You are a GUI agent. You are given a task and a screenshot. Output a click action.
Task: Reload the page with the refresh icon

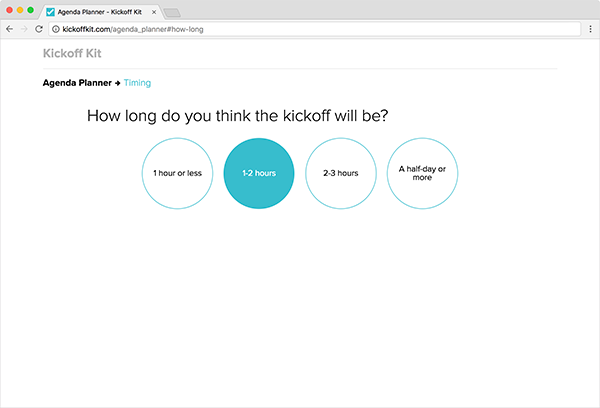point(39,29)
